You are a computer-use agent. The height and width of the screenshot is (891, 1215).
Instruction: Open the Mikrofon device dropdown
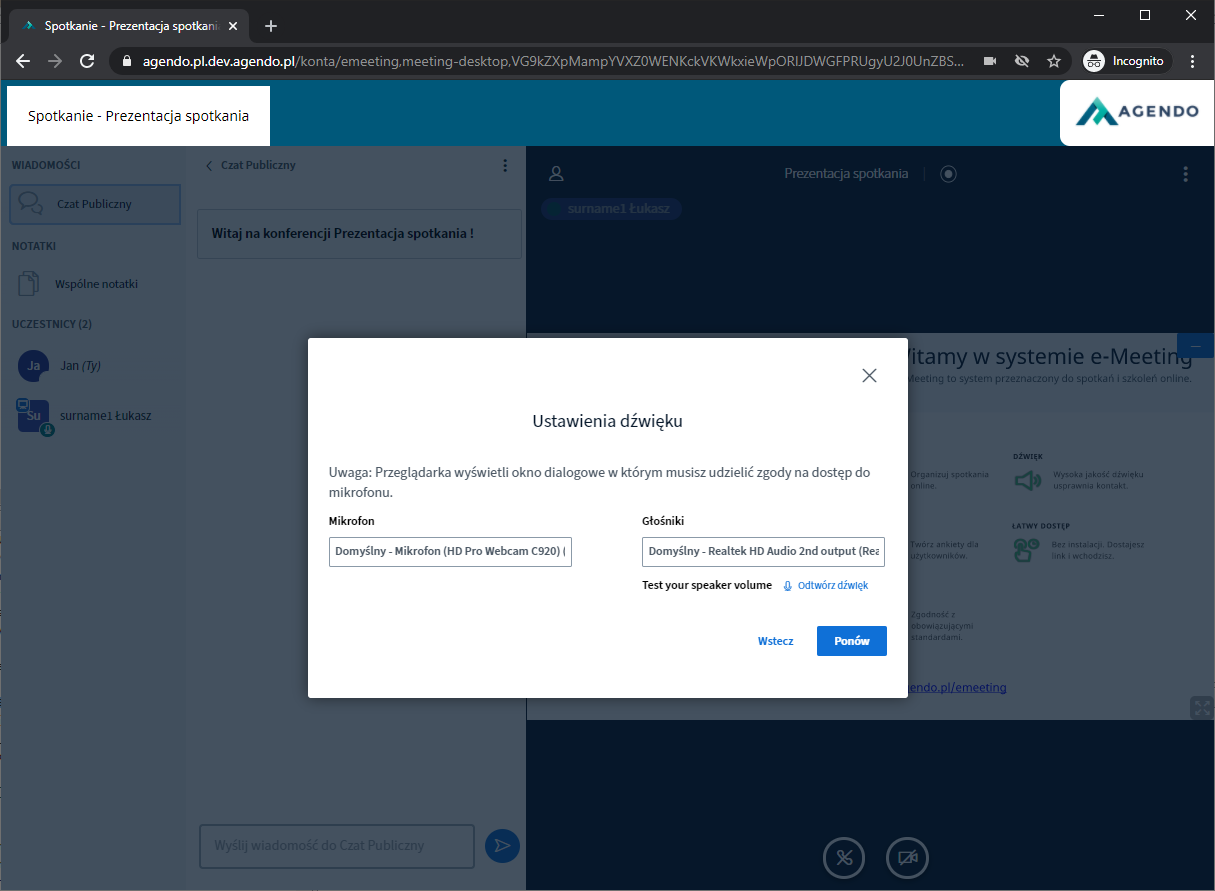450,552
